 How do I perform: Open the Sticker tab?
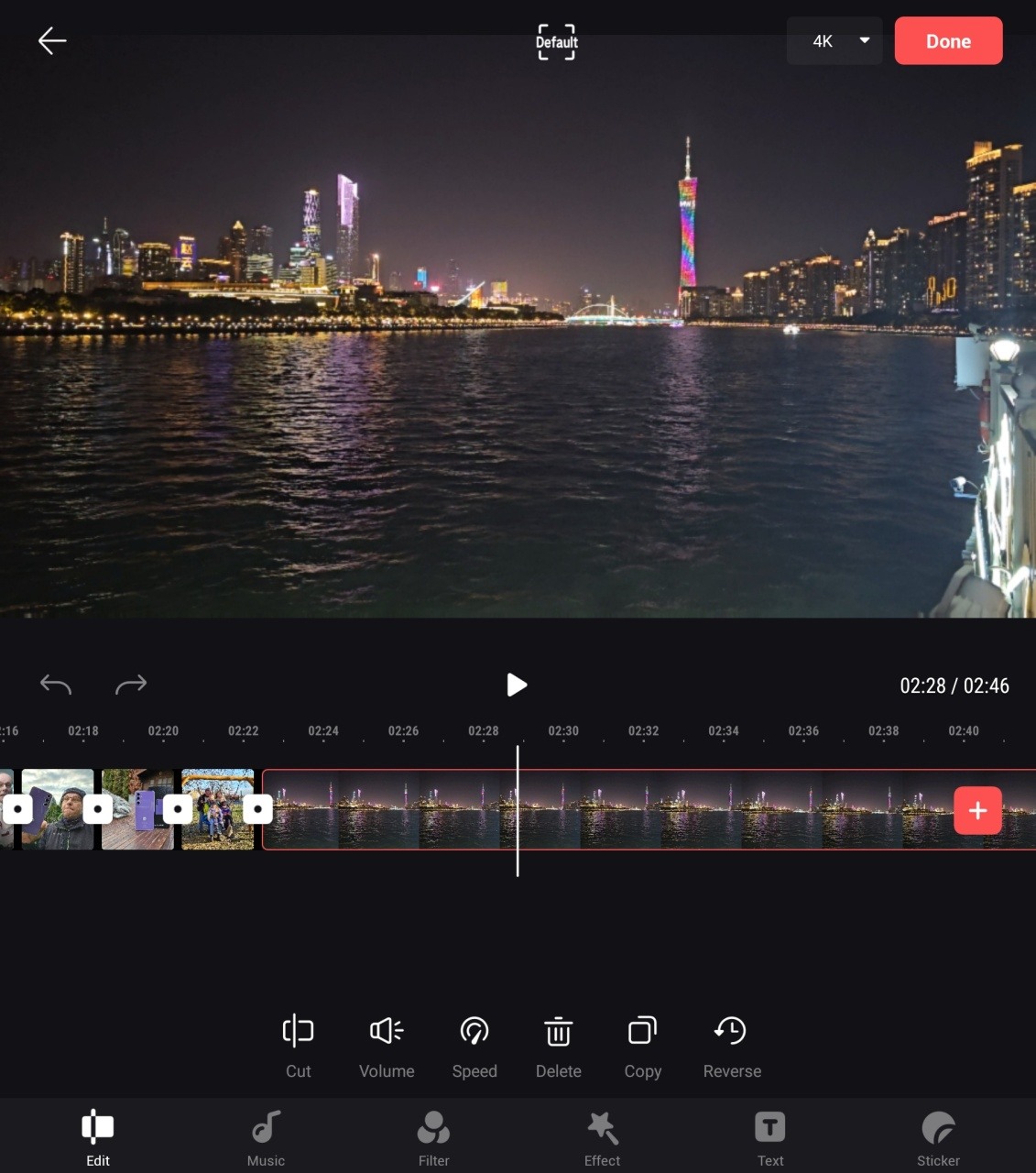pyautogui.click(x=938, y=1137)
